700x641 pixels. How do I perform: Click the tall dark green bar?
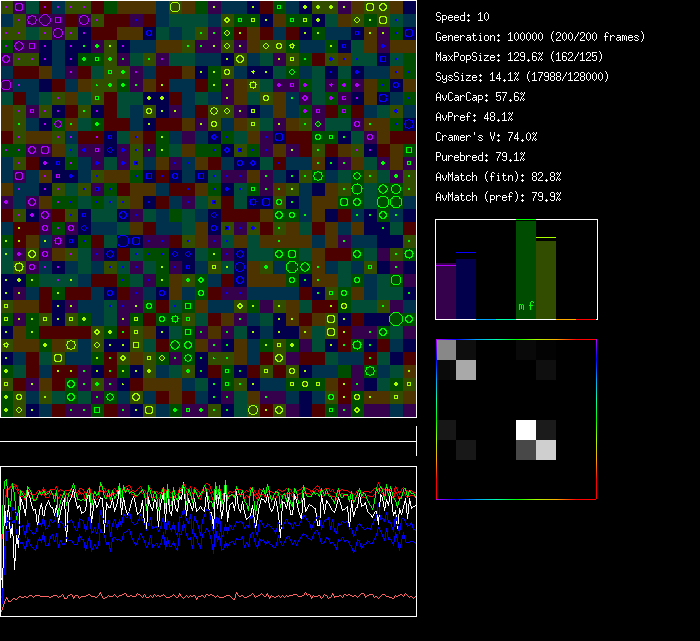526,260
